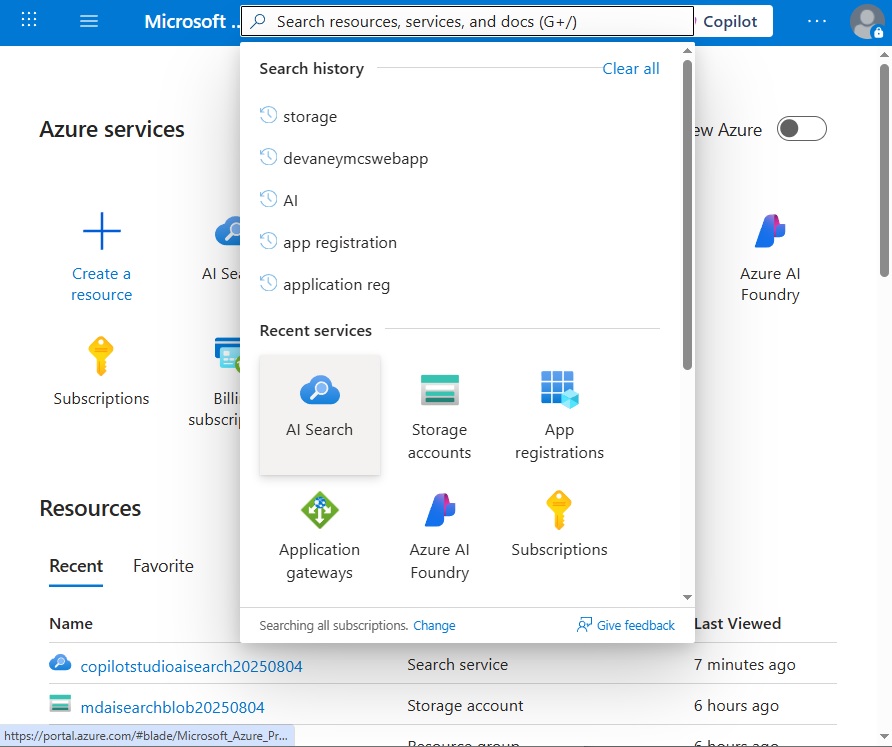Click the Microsoft Azure portal title

click(x=192, y=22)
